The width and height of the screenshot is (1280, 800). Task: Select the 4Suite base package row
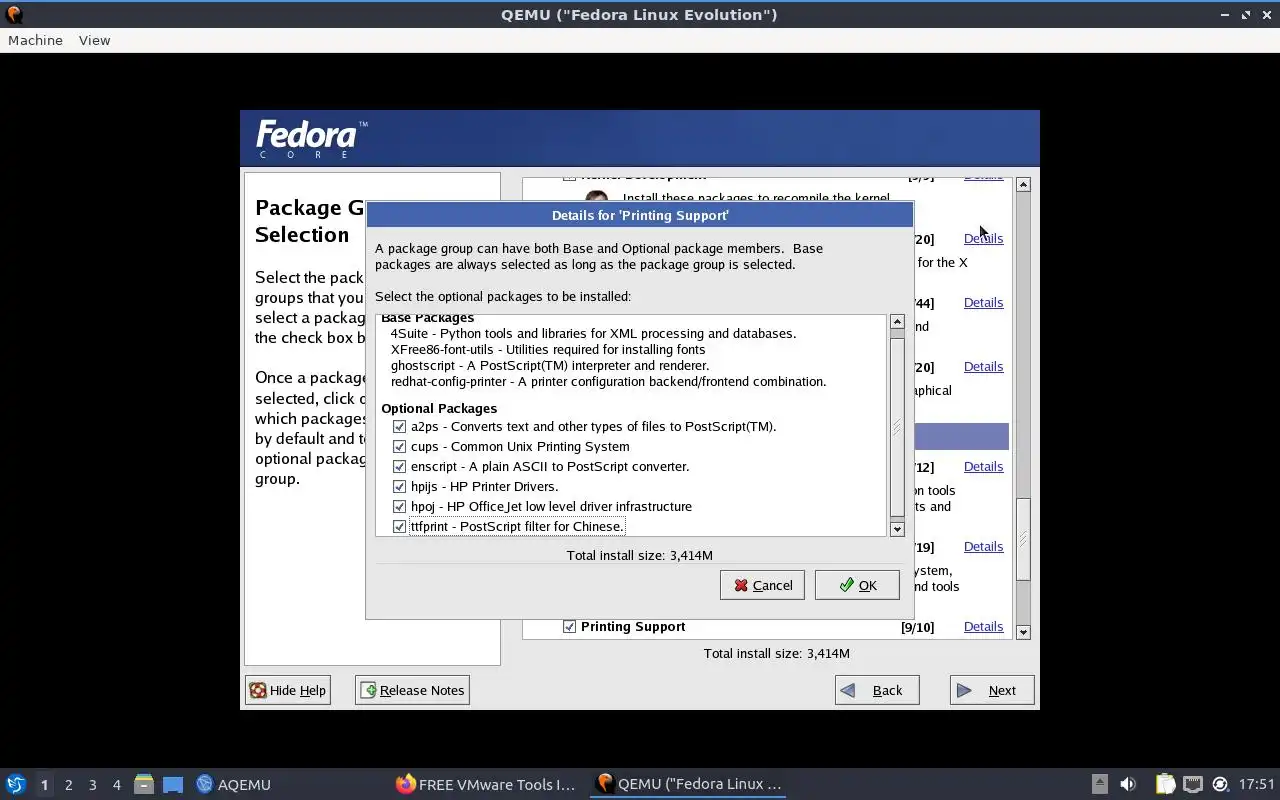point(593,334)
